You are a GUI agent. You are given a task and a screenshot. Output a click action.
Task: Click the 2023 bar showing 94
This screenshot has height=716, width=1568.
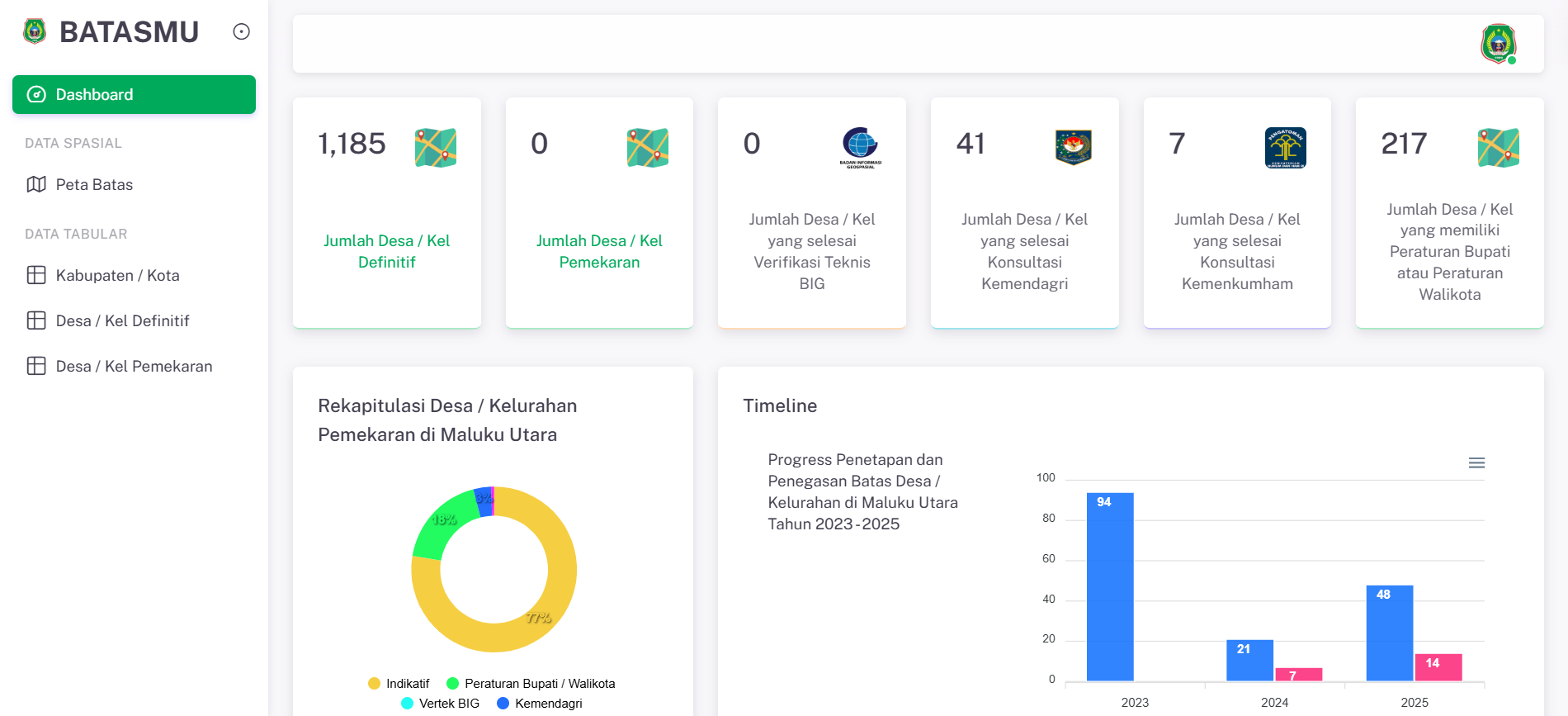(x=1110, y=586)
